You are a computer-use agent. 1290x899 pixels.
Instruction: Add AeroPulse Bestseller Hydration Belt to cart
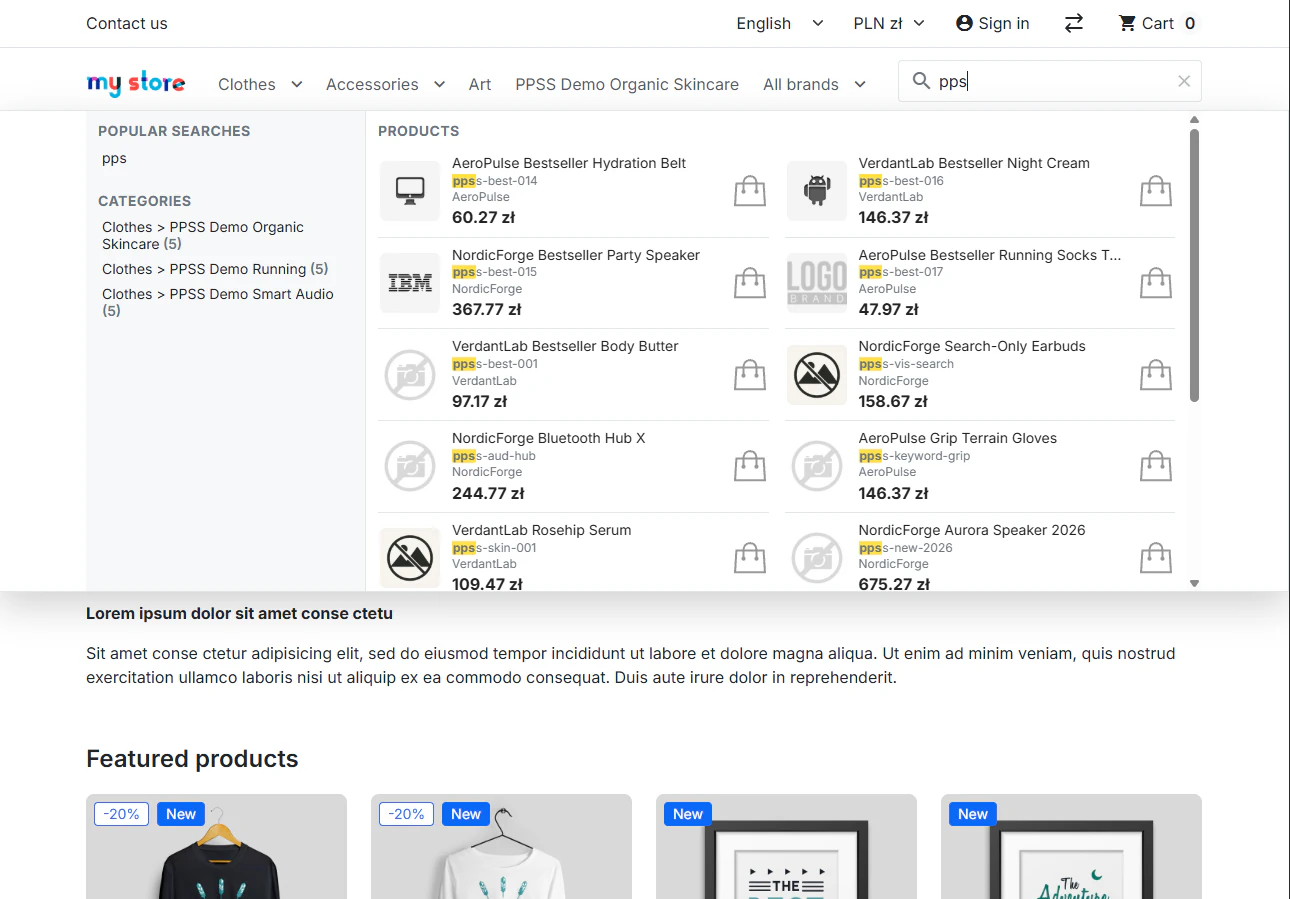point(749,191)
